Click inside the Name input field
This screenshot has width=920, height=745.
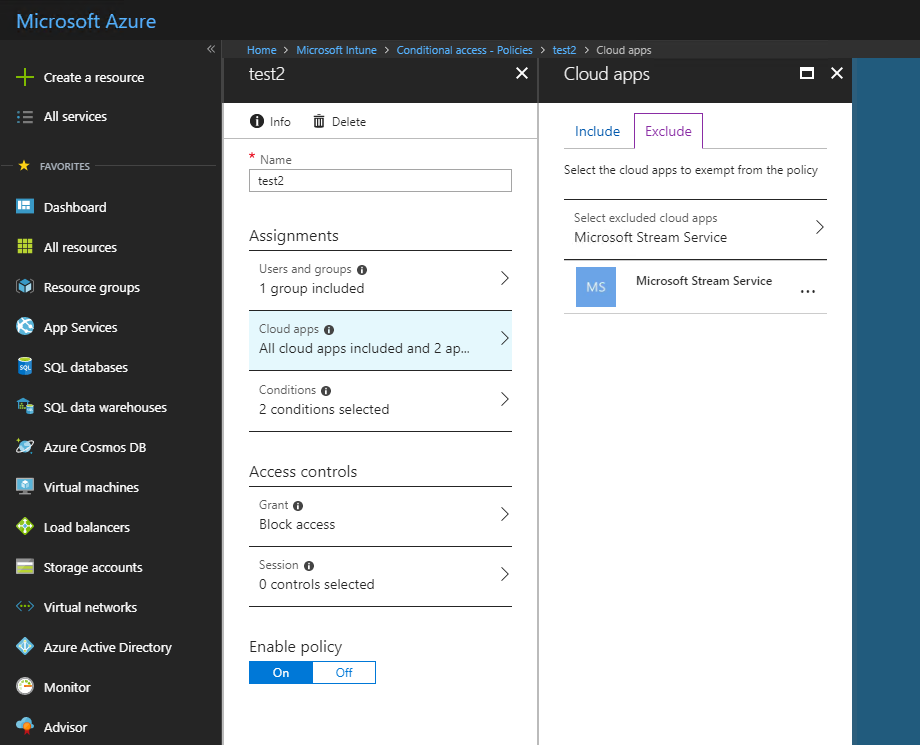point(380,180)
